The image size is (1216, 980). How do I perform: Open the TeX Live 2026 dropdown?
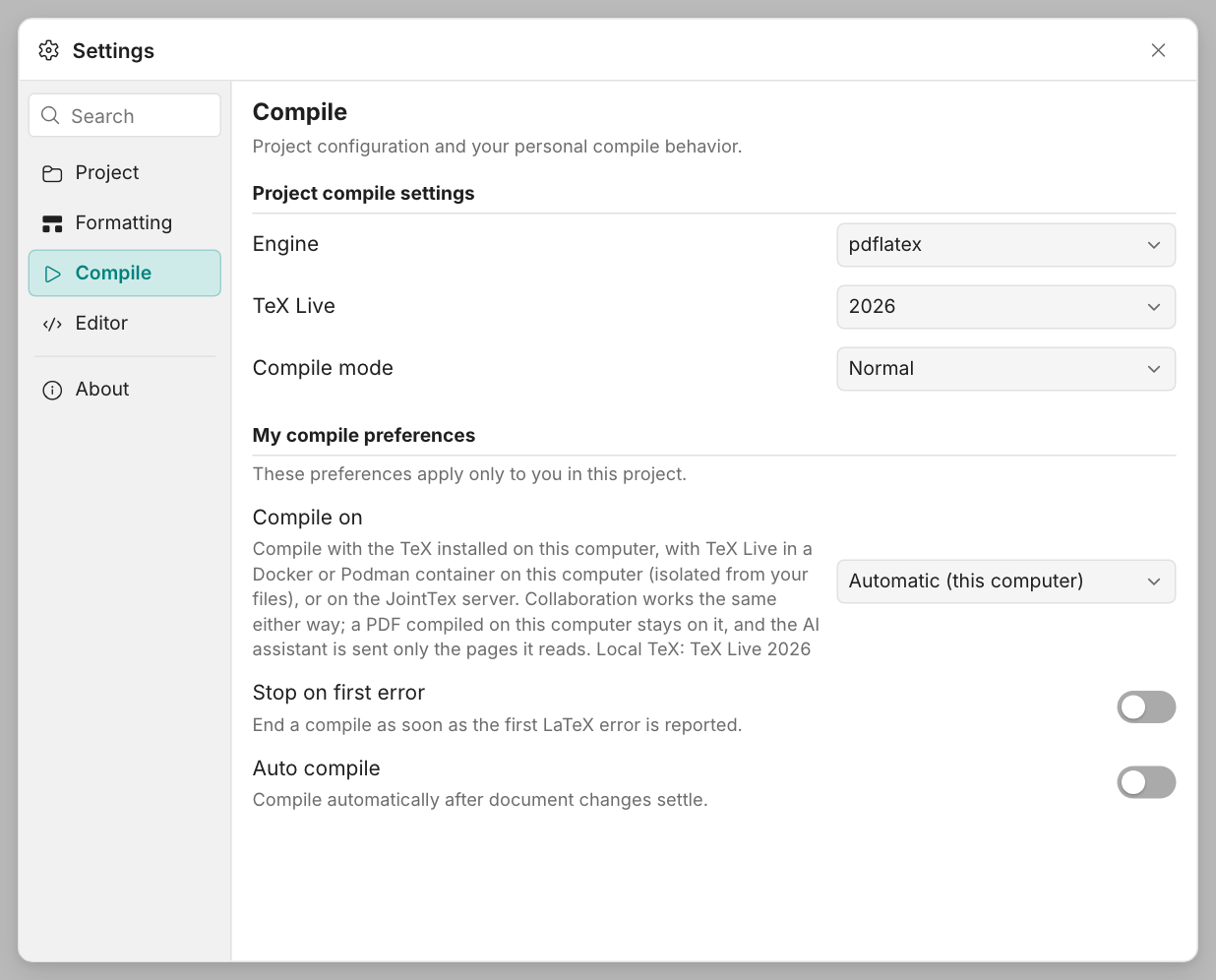1005,307
